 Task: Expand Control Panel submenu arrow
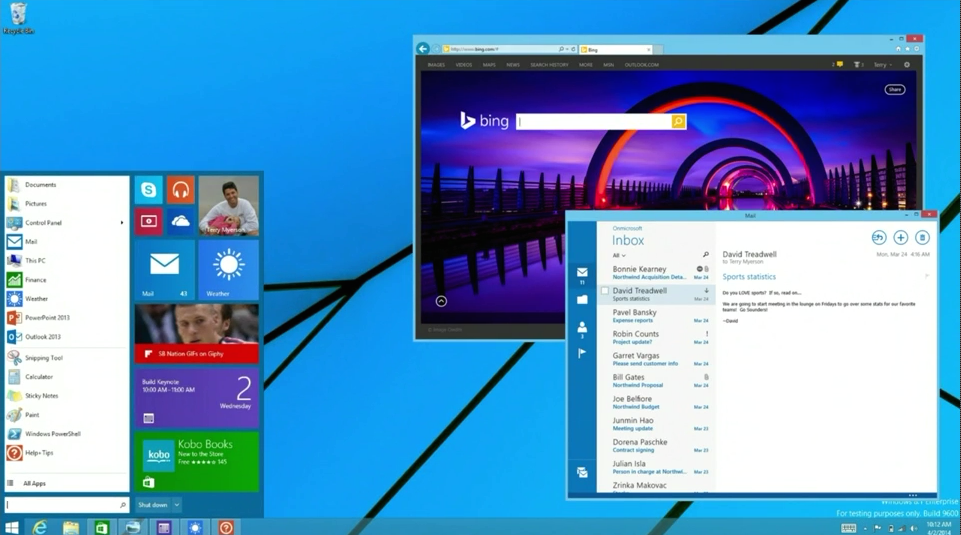tap(121, 222)
